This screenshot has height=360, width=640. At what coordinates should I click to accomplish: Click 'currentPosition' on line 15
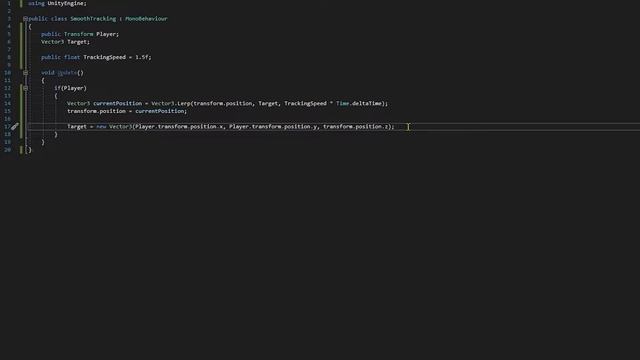click(x=160, y=111)
